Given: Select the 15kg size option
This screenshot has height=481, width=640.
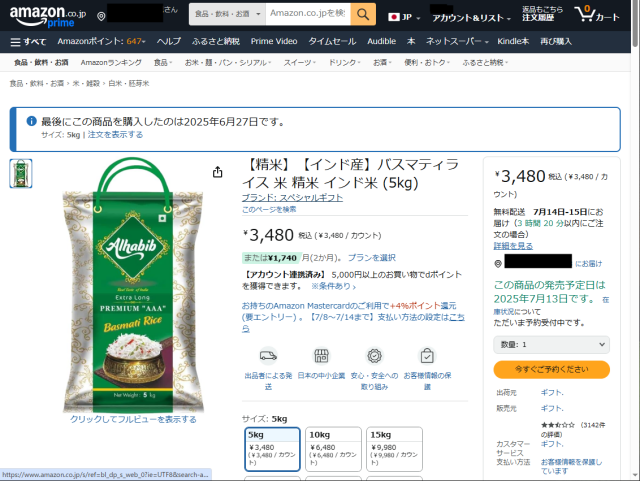Looking at the screenshot, I should tap(394, 449).
